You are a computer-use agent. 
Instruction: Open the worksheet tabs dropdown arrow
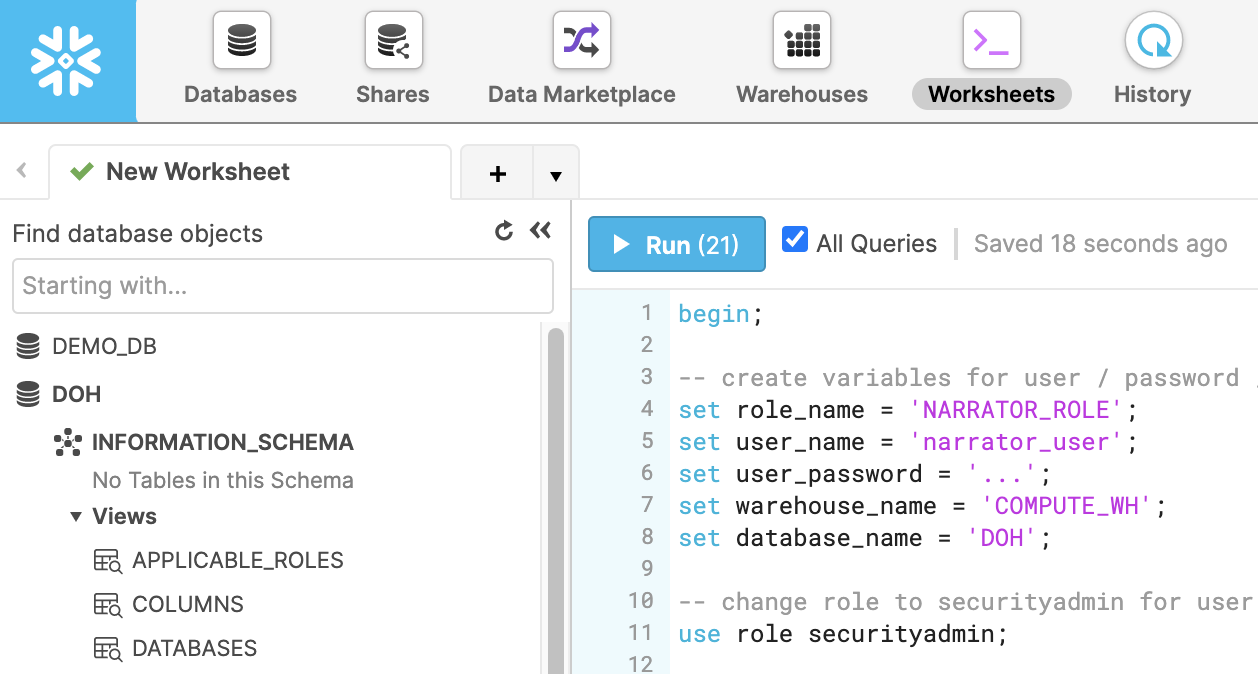tap(556, 175)
